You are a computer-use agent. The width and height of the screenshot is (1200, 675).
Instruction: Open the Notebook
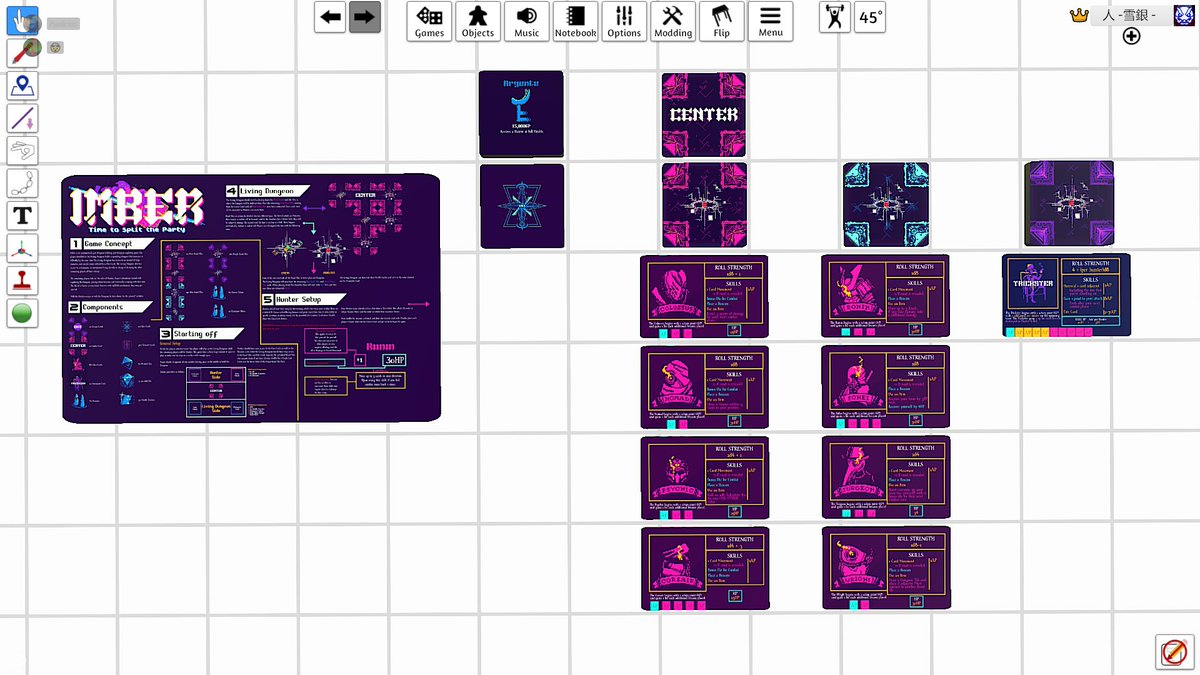pos(575,21)
